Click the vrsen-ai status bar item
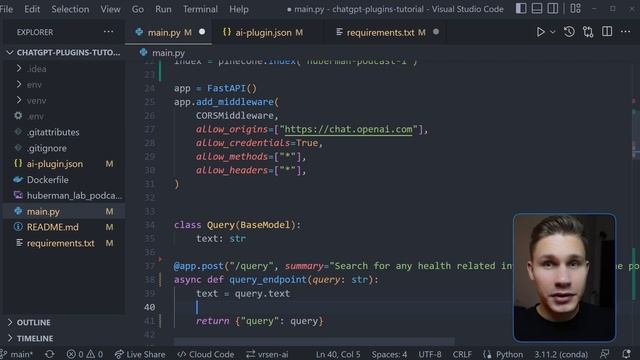This screenshot has width=640, height=360. 267,354
